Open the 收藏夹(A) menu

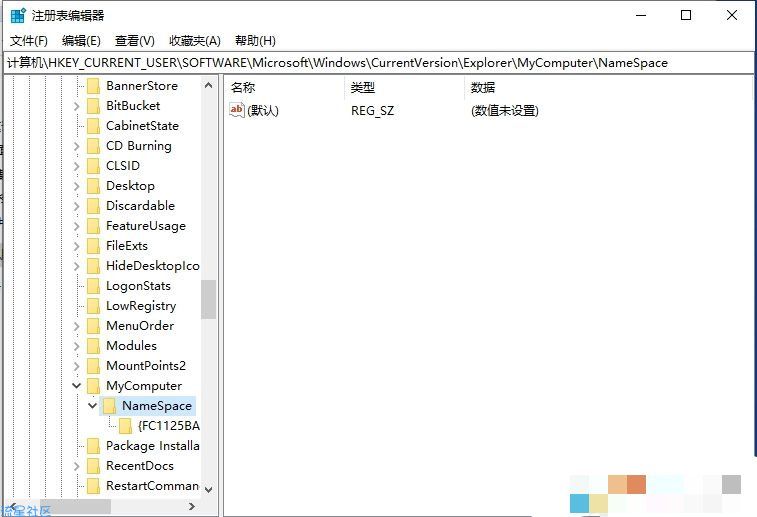(195, 41)
